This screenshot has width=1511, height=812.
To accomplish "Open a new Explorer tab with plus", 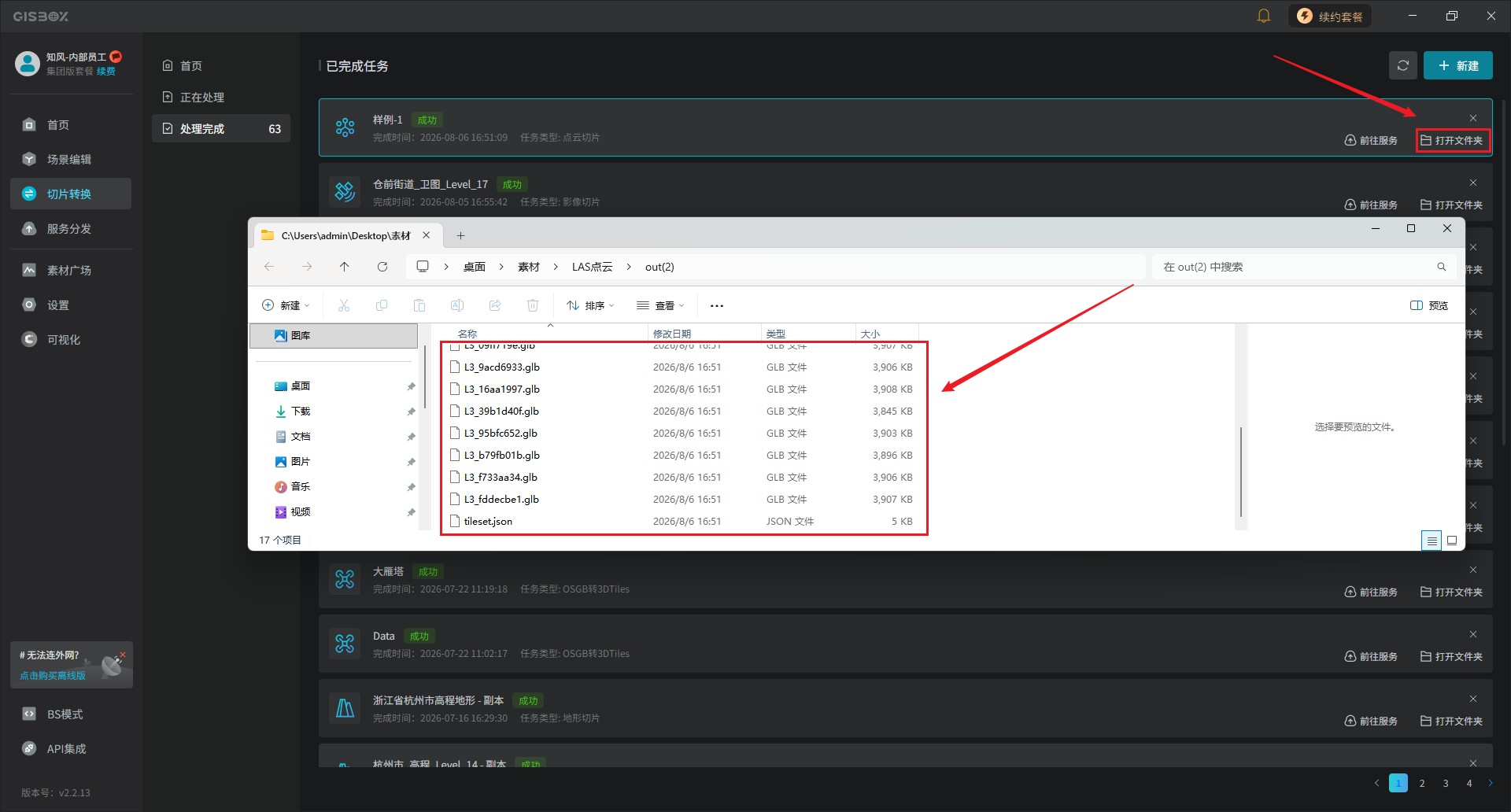I will point(461,235).
